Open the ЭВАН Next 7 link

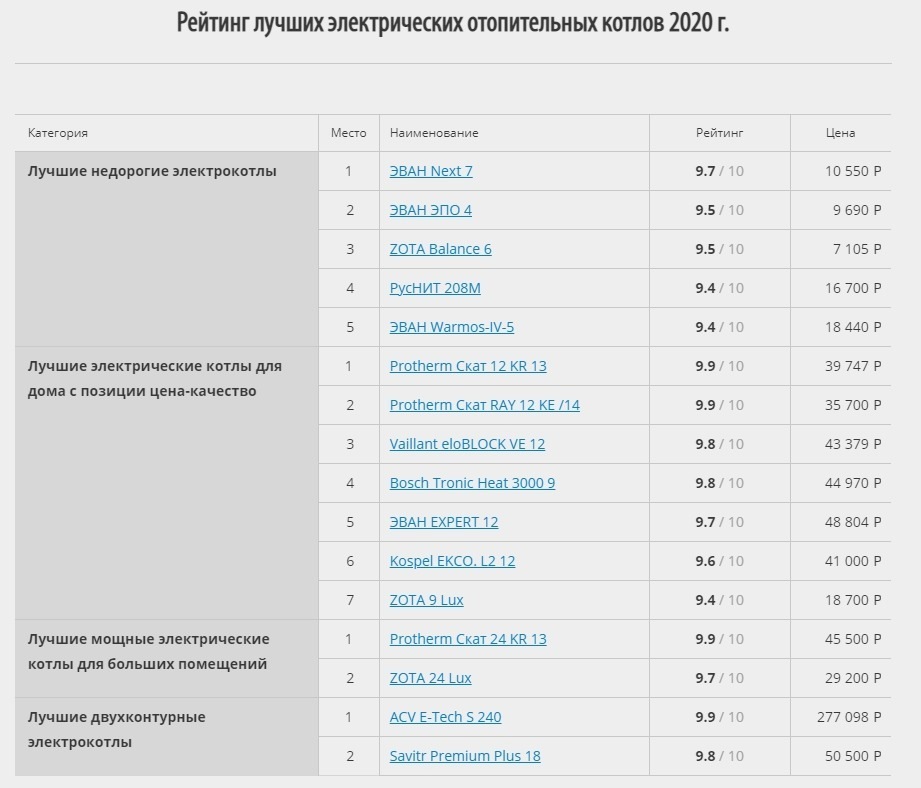click(431, 171)
